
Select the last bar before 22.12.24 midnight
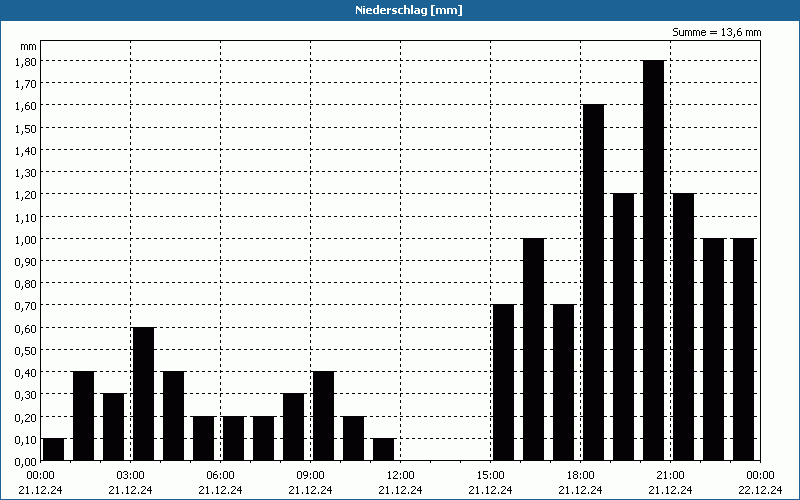744,349
